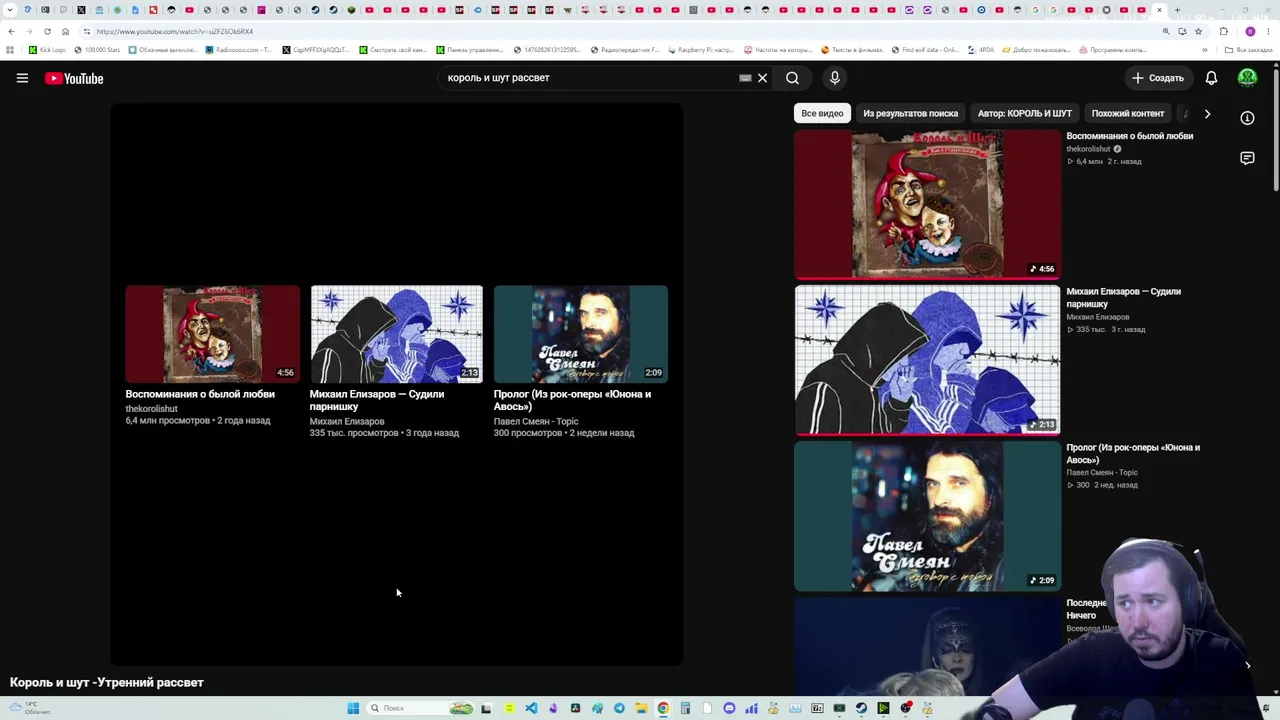Start voice search with the microphone
The image size is (1280, 720).
[835, 78]
